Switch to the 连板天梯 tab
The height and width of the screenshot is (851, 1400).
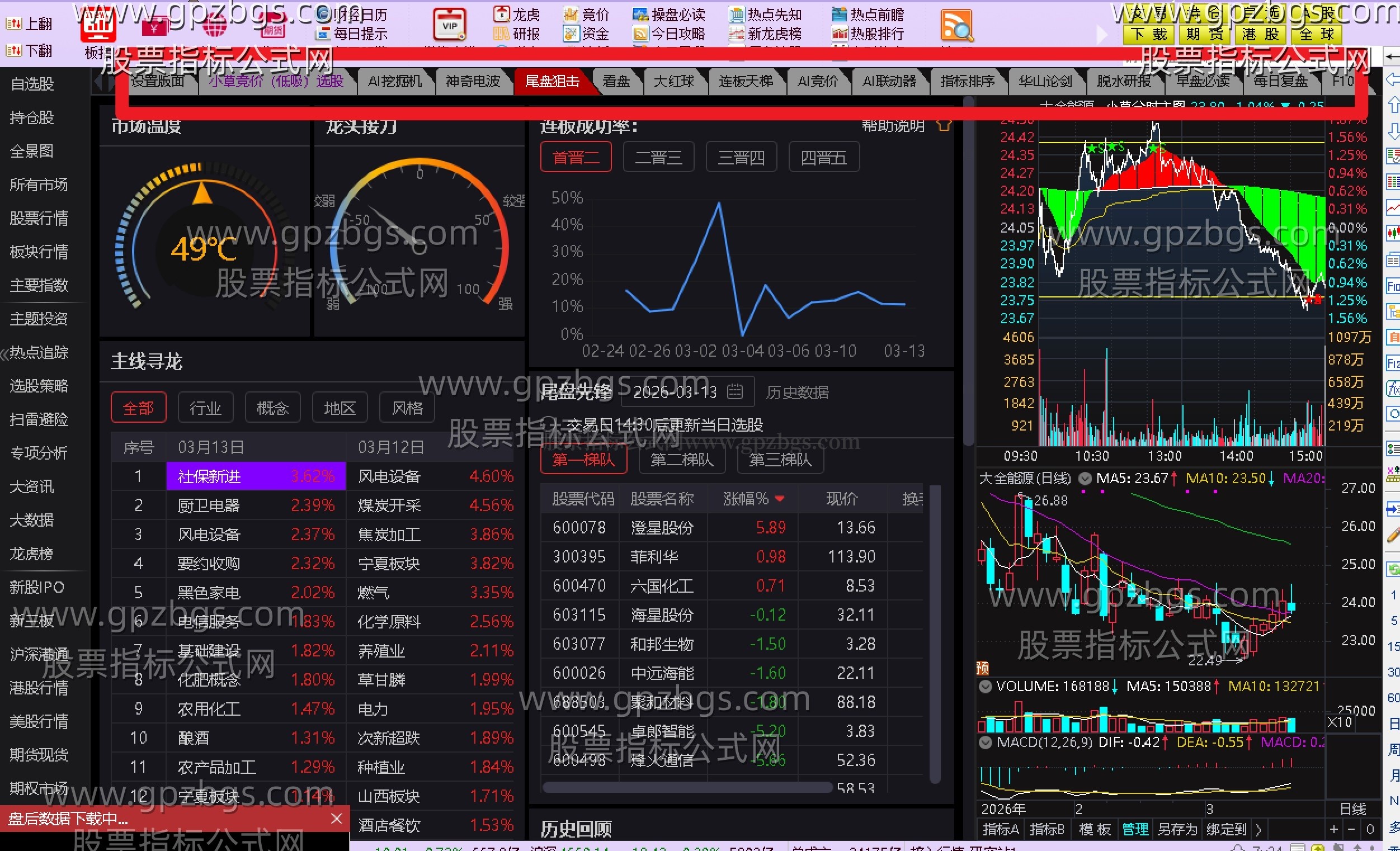(746, 82)
